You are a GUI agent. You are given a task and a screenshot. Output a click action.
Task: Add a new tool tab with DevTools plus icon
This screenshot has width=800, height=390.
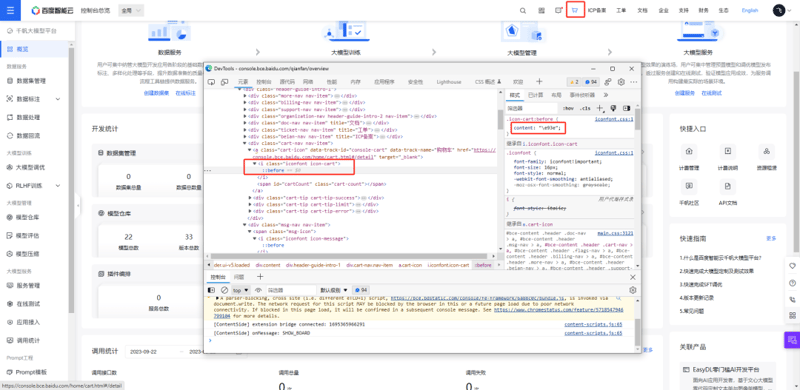[x=539, y=82]
